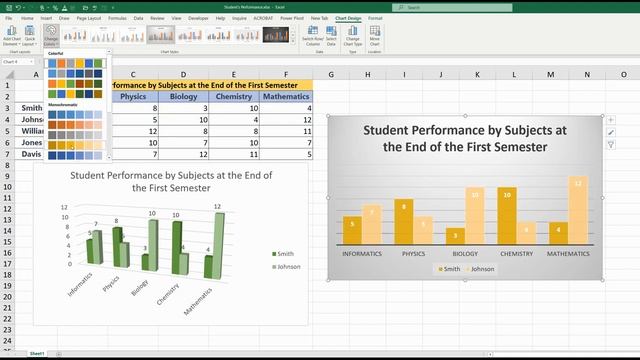
Task: Click the Undo icon
Action: click(18, 7)
